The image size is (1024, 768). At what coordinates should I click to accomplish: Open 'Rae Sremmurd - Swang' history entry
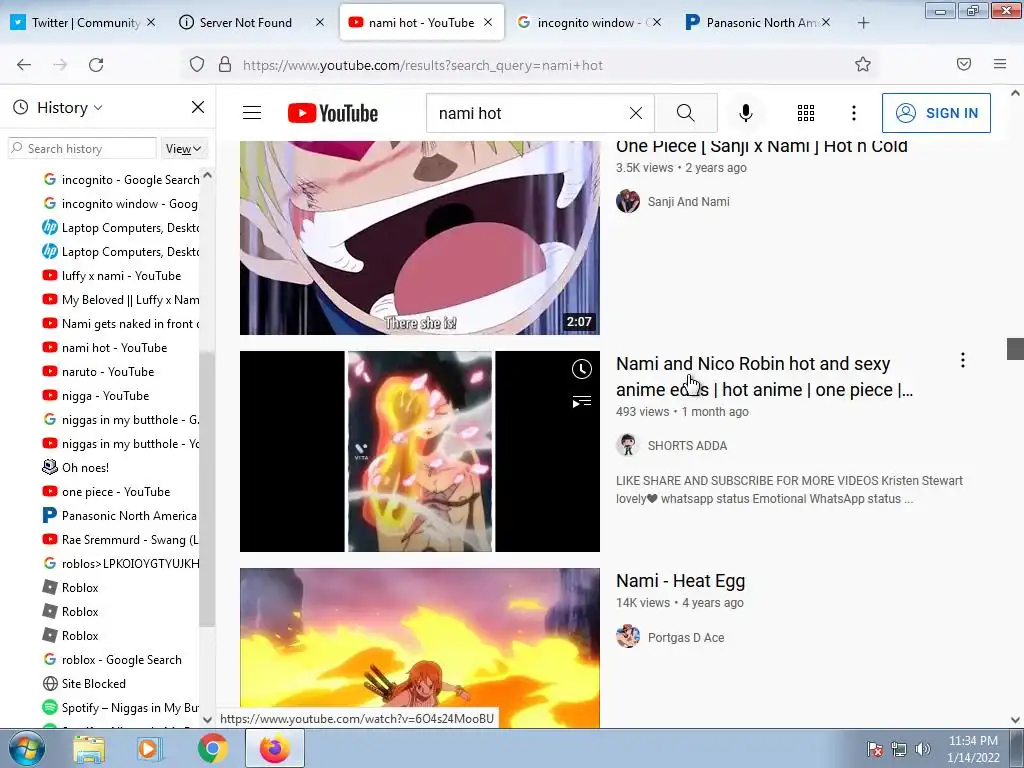pyautogui.click(x=120, y=540)
